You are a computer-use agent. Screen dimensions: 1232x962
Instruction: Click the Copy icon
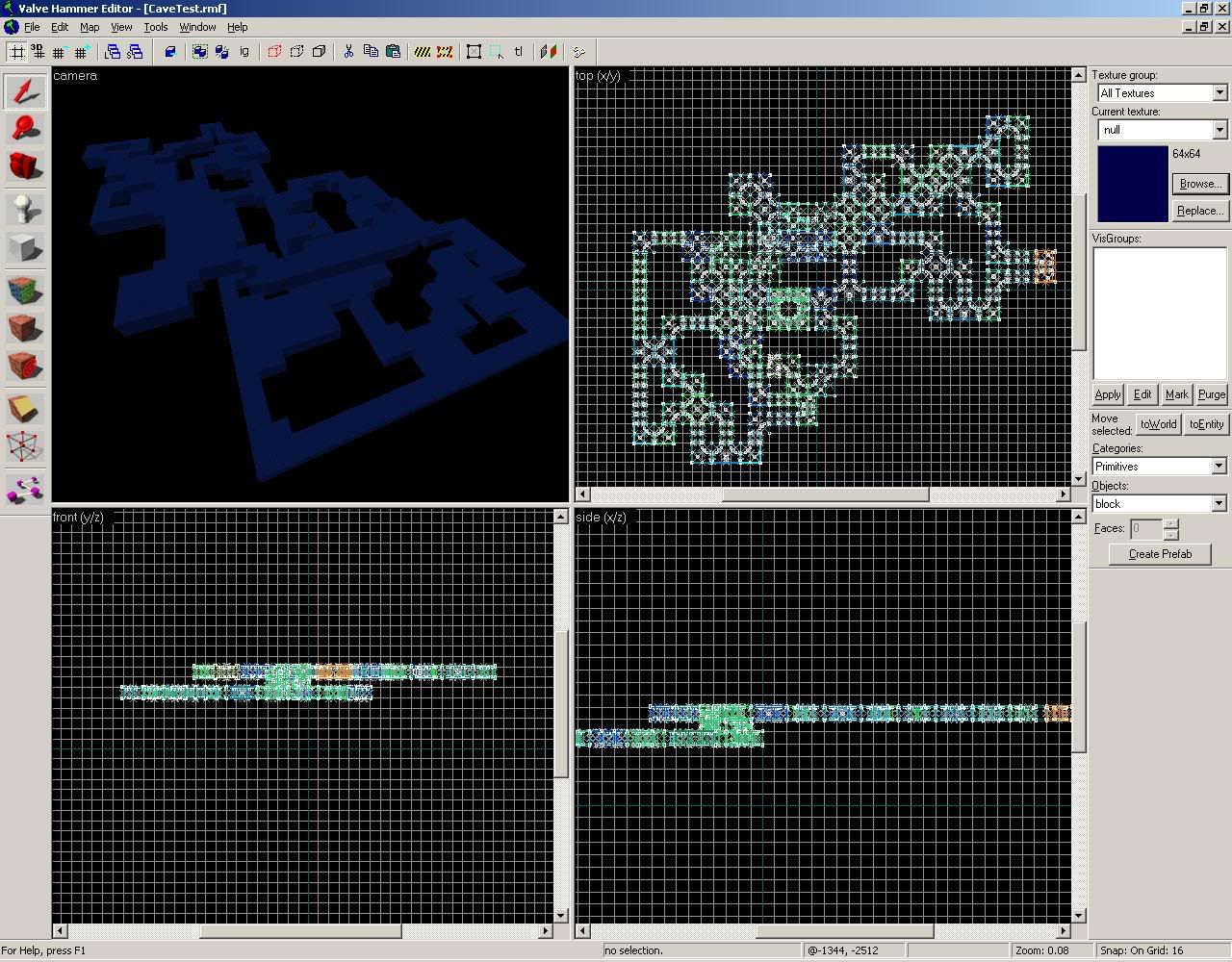(371, 52)
